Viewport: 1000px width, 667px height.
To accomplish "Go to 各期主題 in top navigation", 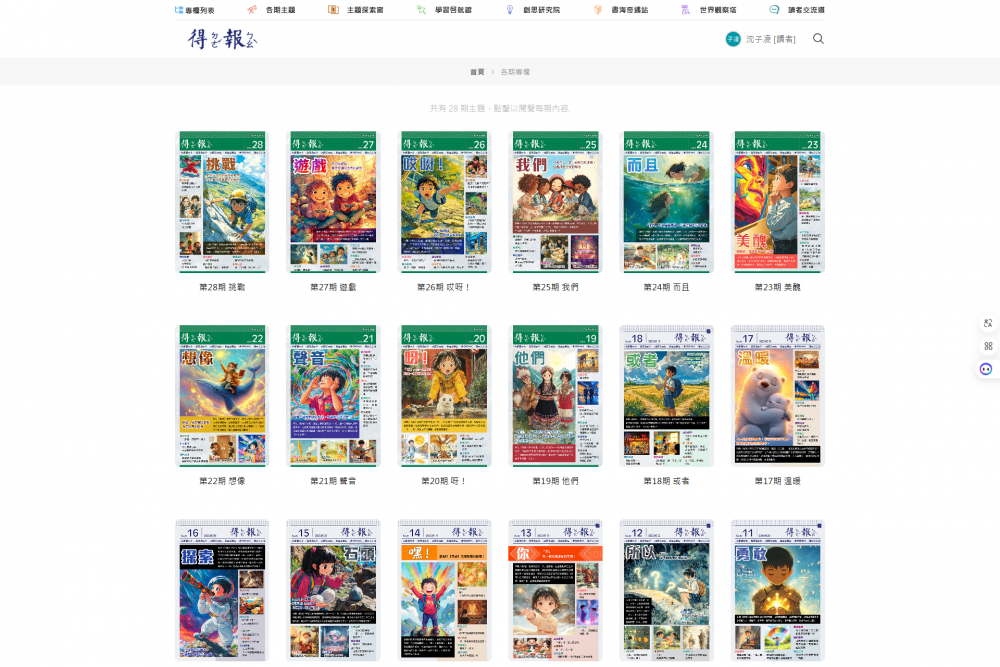I will click(280, 9).
